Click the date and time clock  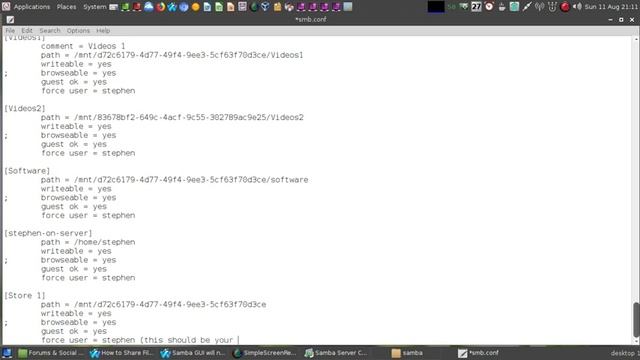611,7
